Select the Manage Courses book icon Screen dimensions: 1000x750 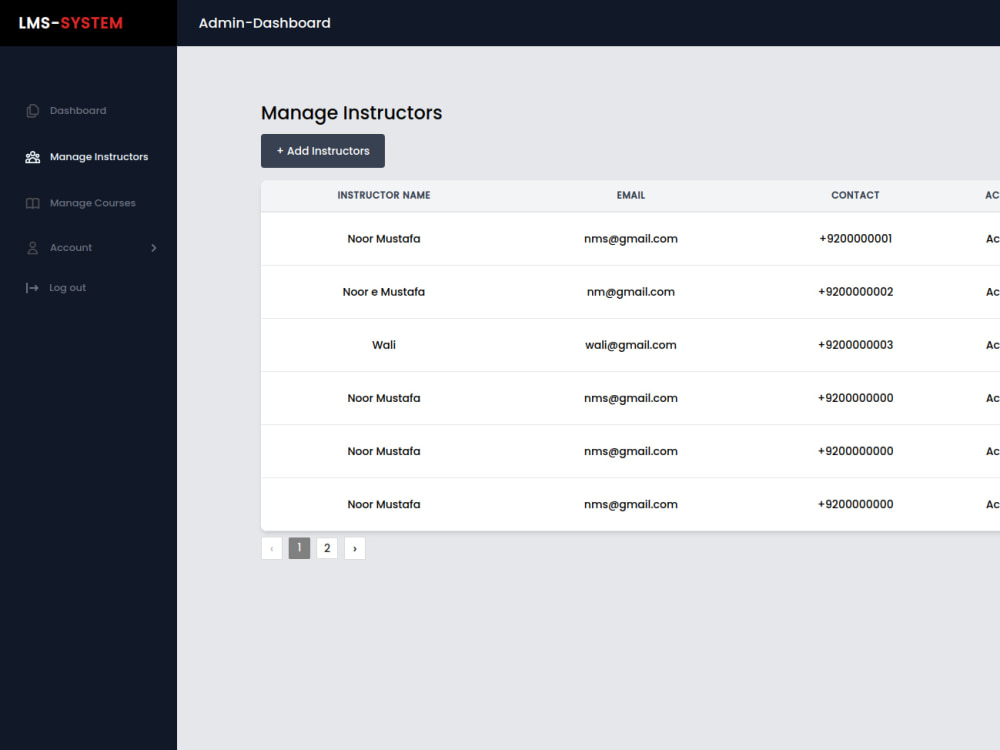tap(32, 203)
